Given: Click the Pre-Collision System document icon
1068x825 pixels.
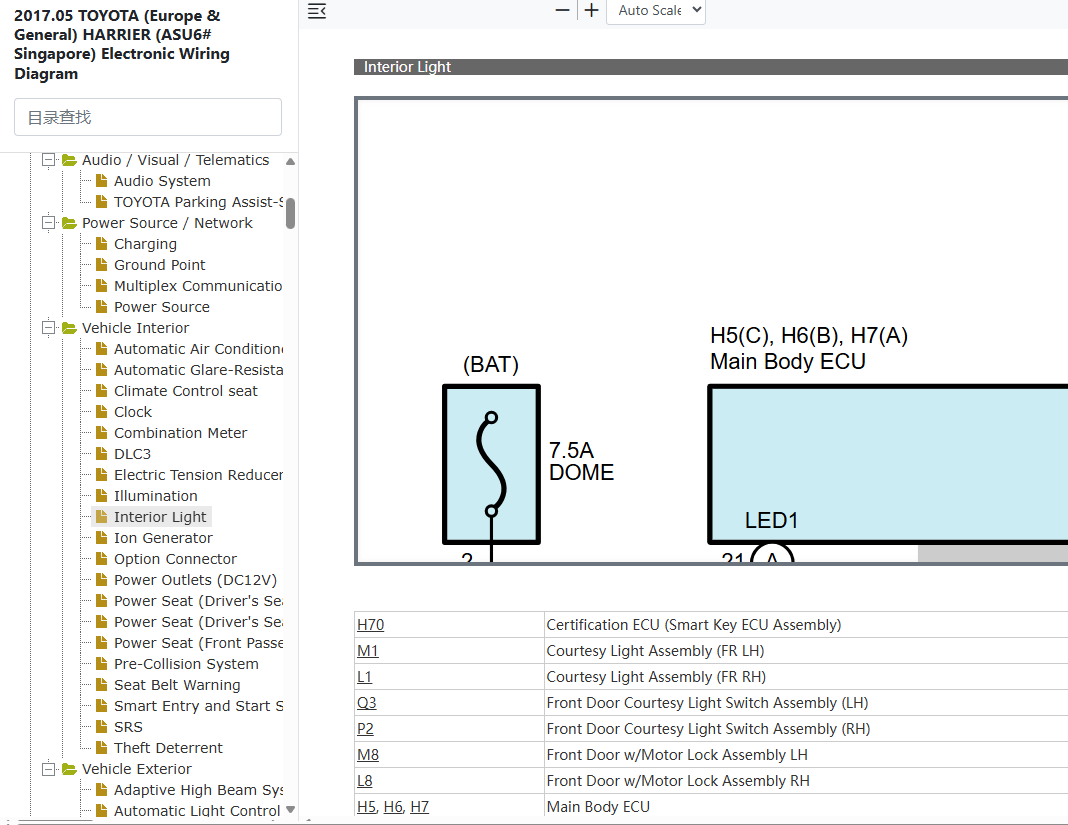Looking at the screenshot, I should pyautogui.click(x=101, y=664).
